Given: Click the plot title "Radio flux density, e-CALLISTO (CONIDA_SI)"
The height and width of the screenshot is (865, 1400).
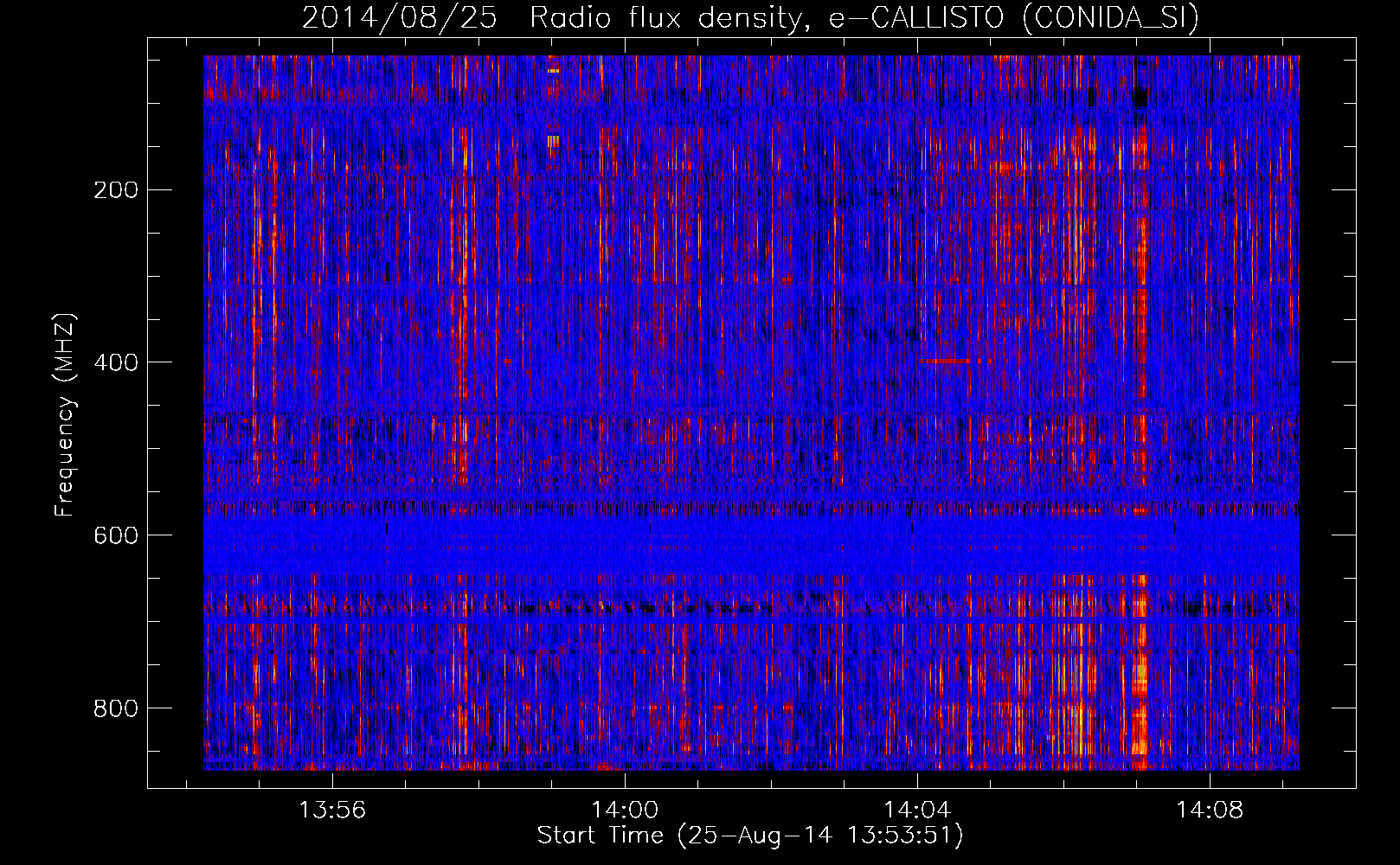Looking at the screenshot, I should 864,17.
